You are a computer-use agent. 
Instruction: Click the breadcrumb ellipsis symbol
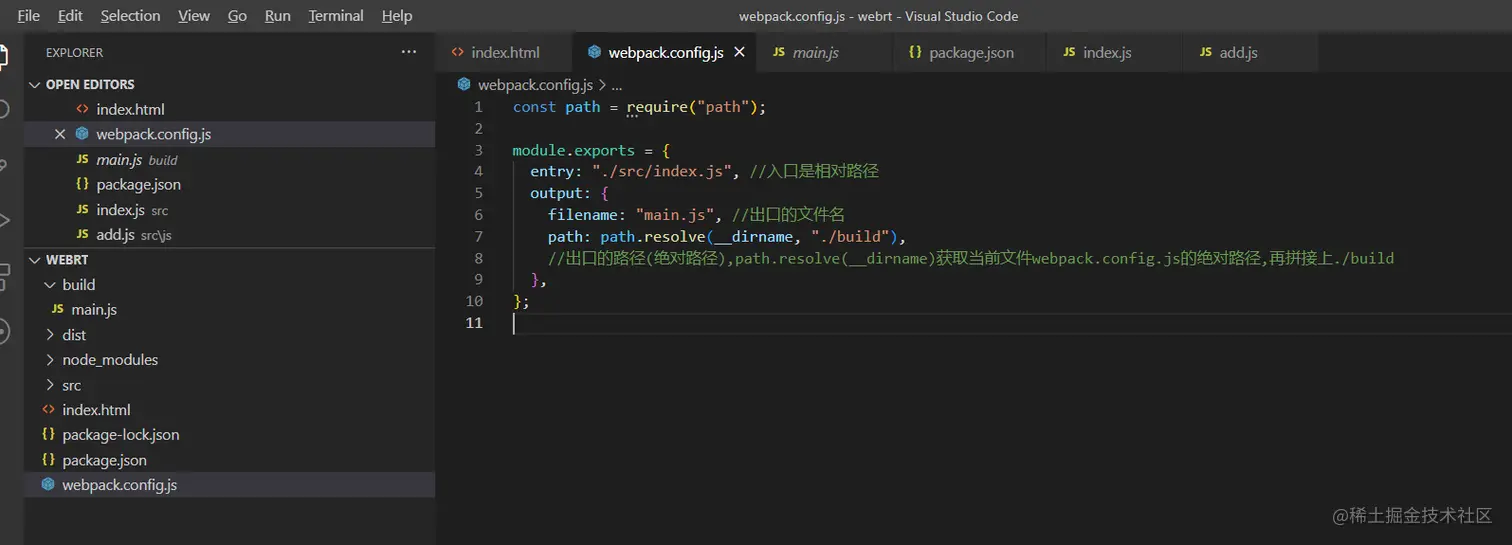click(617, 86)
